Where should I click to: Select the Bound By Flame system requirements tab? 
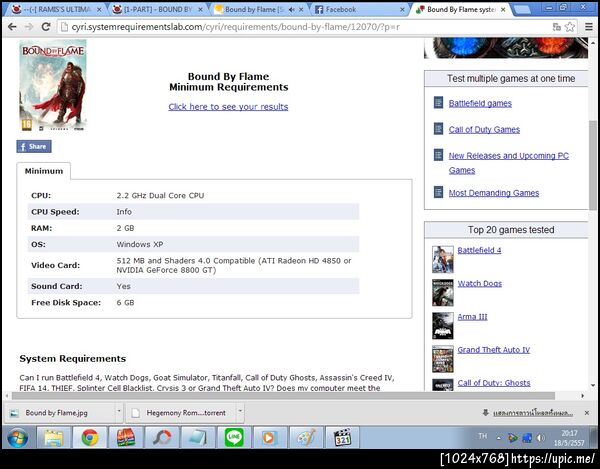[x=461, y=10]
